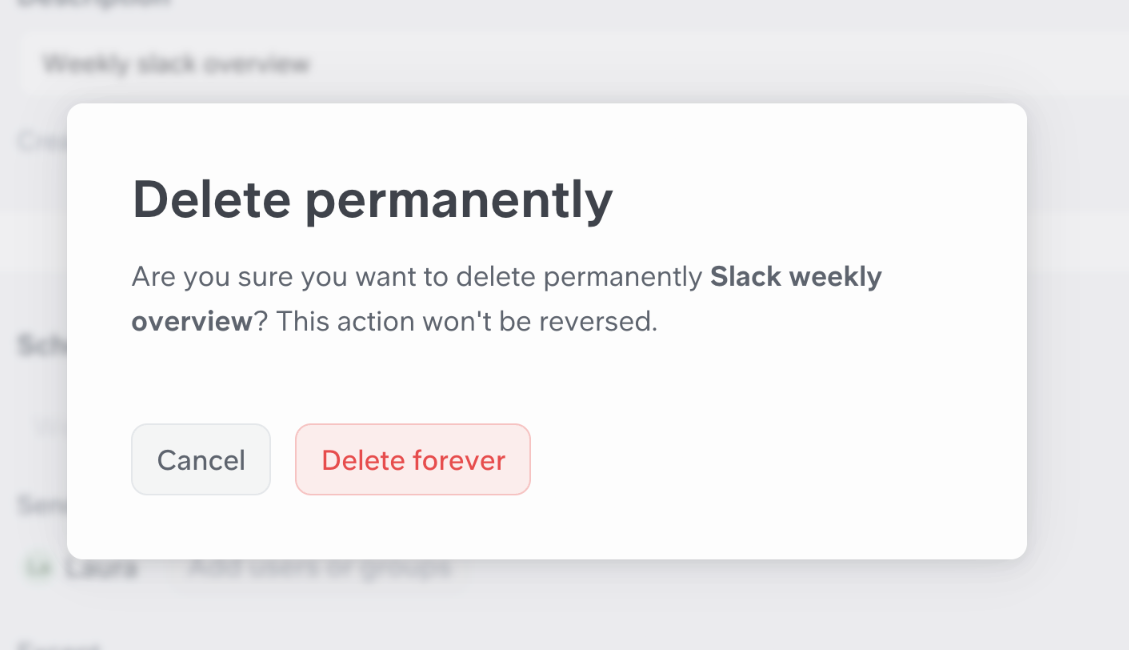
Task: Click the "Delete permanently" dialog heading
Action: (x=372, y=200)
